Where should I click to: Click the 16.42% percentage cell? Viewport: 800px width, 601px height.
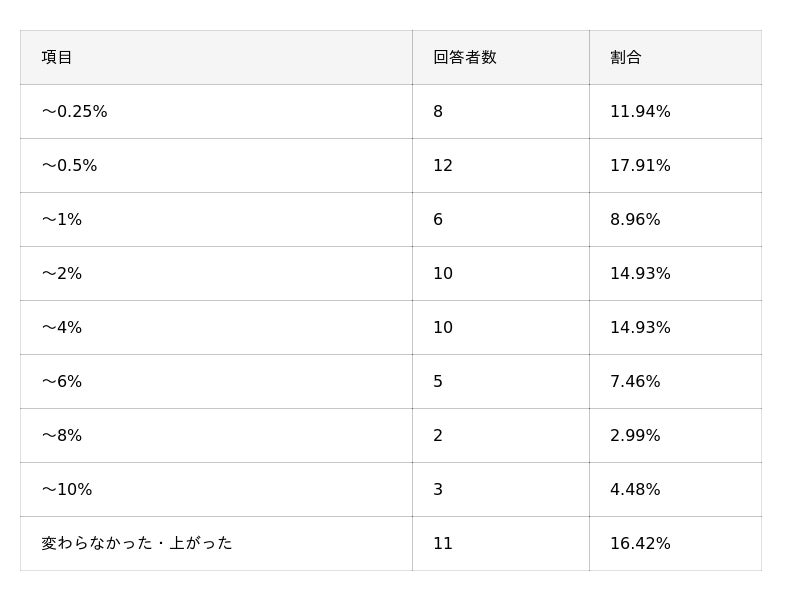[640, 544]
